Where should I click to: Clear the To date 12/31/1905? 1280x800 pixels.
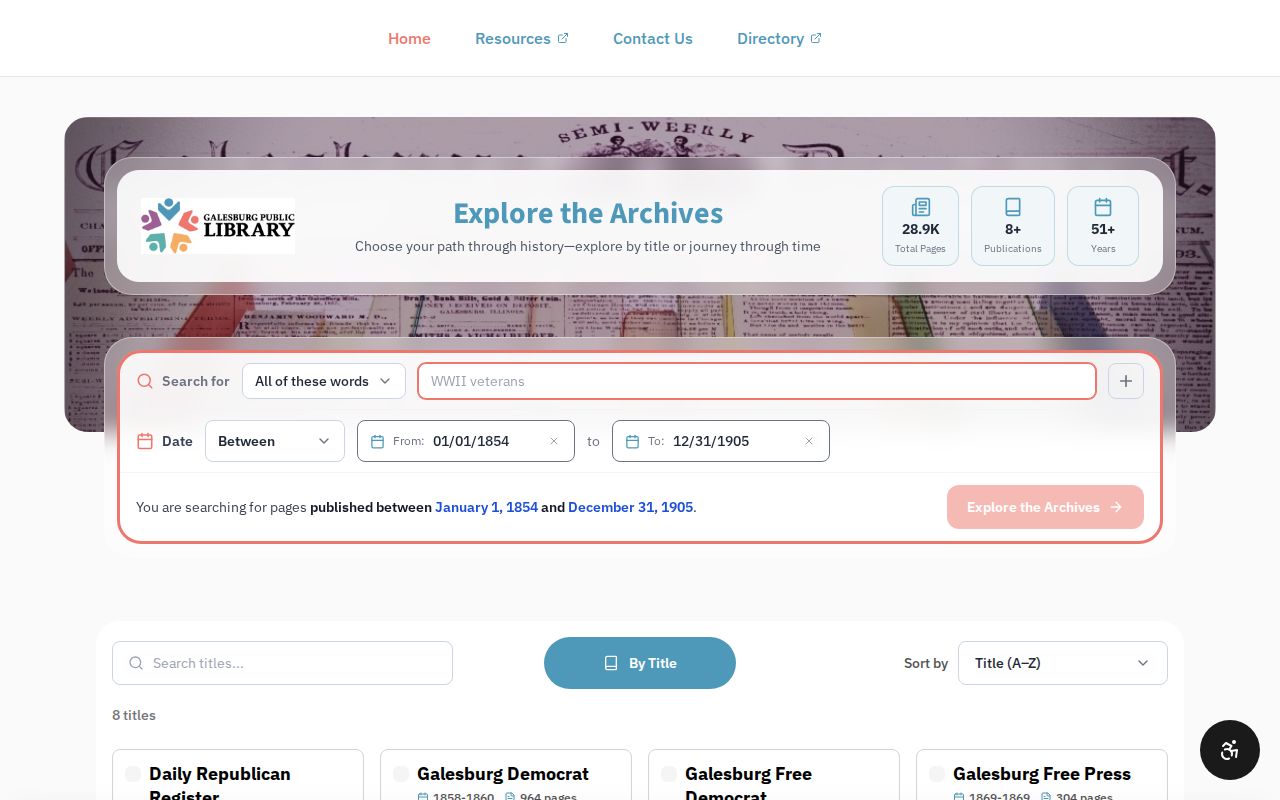809,441
